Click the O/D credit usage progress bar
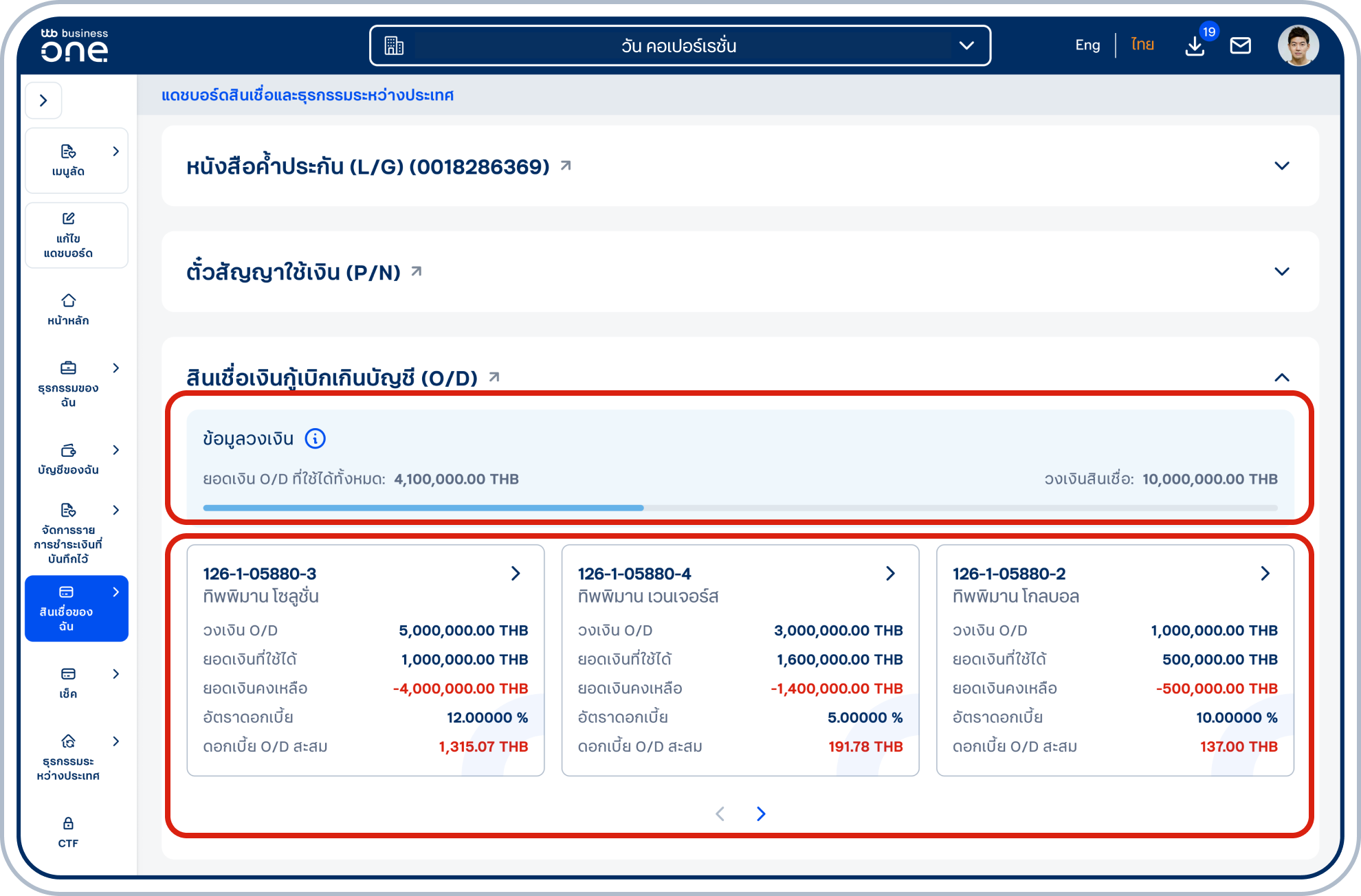Viewport: 1361px width, 896px height. [x=740, y=508]
